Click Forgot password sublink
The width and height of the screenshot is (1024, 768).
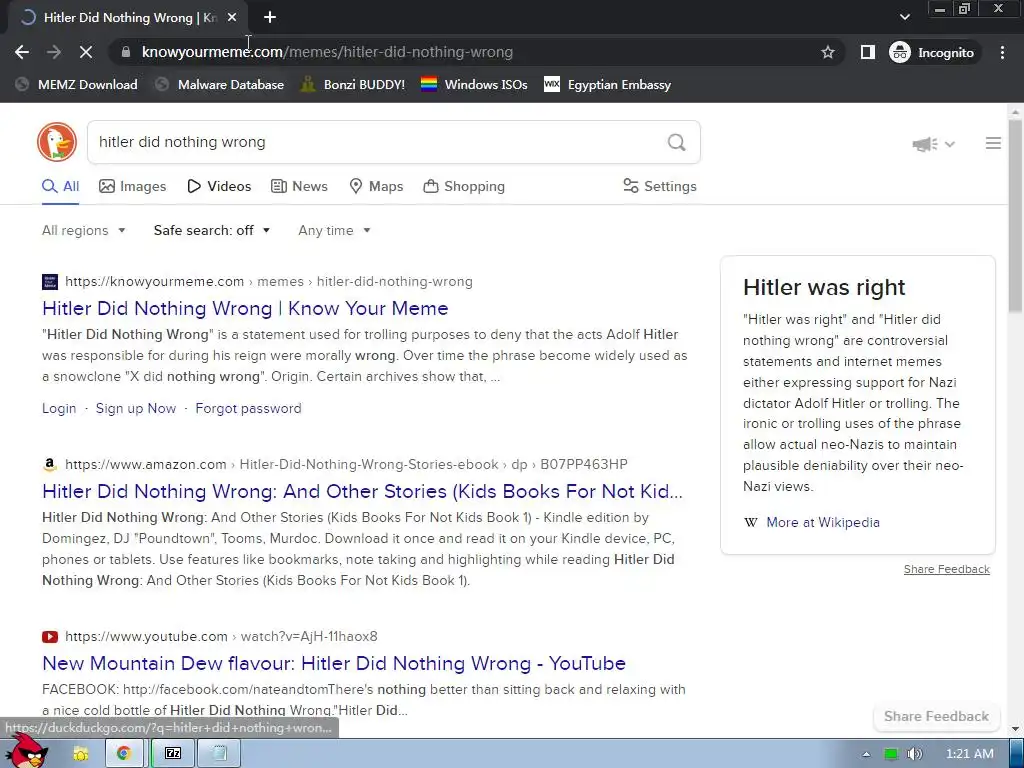[x=248, y=409]
